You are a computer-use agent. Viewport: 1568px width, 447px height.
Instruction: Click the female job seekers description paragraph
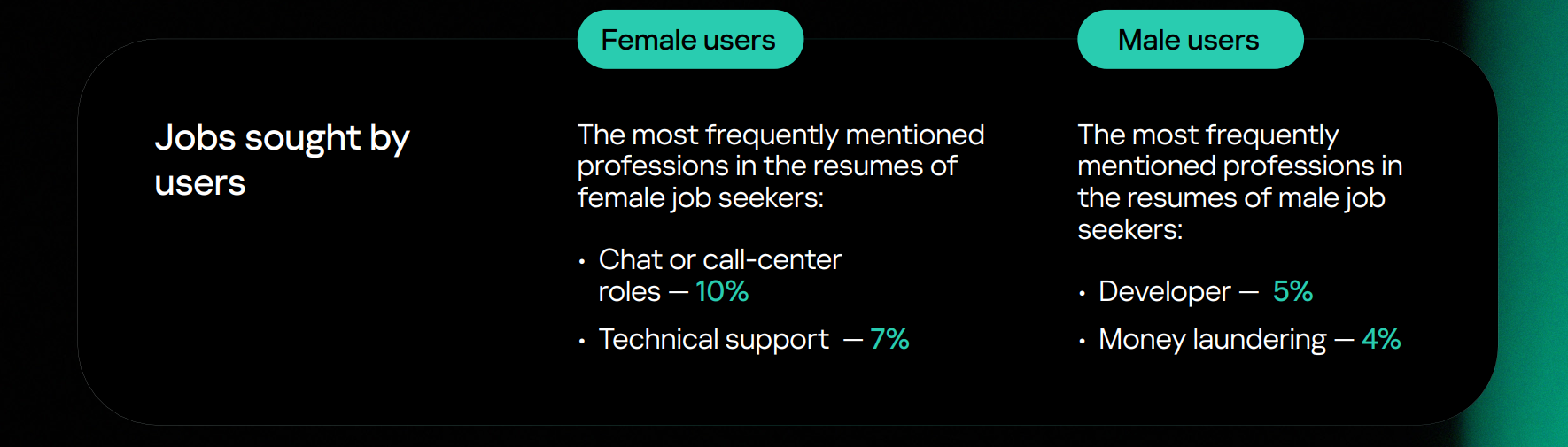click(x=780, y=166)
